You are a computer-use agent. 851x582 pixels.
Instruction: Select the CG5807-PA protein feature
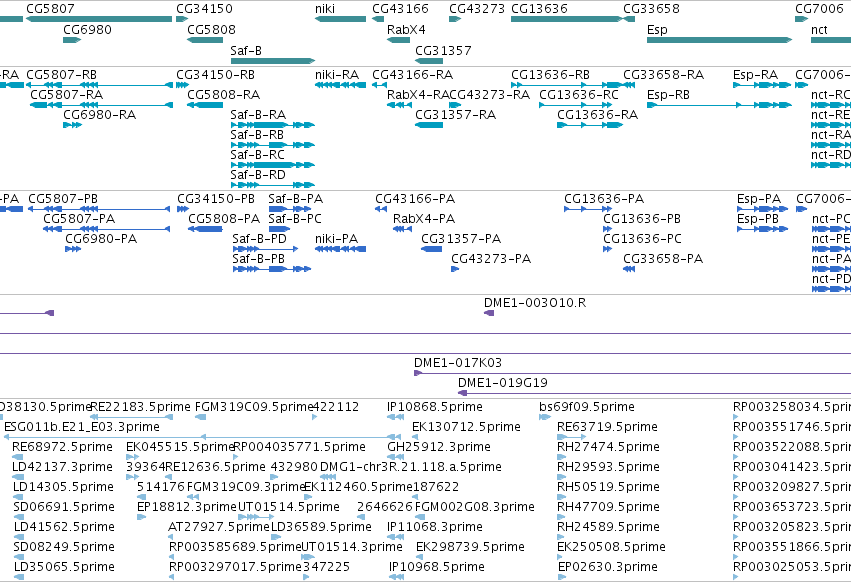coord(107,229)
